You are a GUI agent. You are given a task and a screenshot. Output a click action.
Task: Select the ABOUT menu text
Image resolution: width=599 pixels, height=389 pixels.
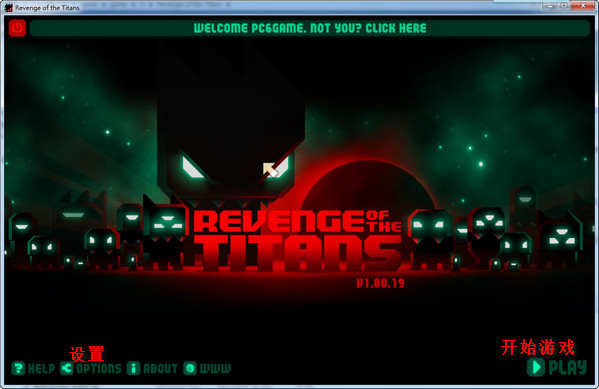tap(160, 368)
